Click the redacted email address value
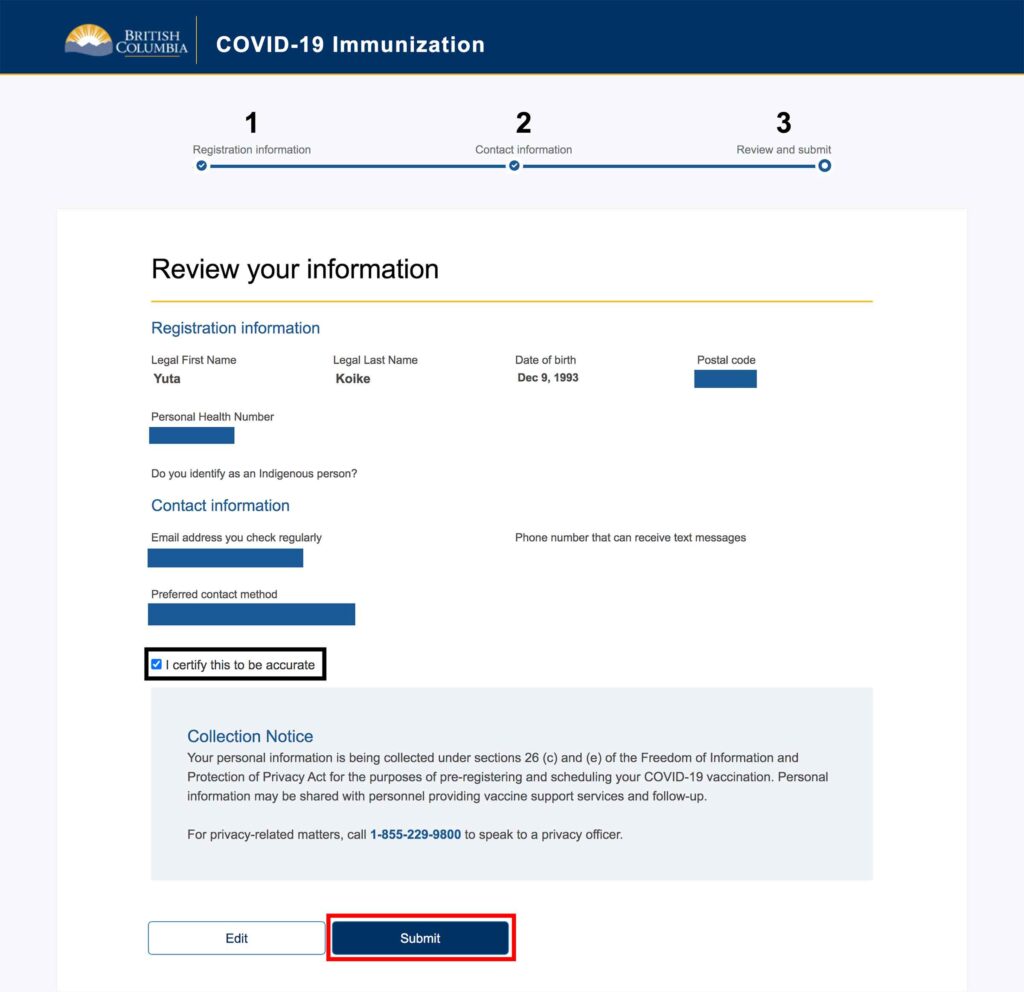This screenshot has height=992, width=1024. point(225,558)
